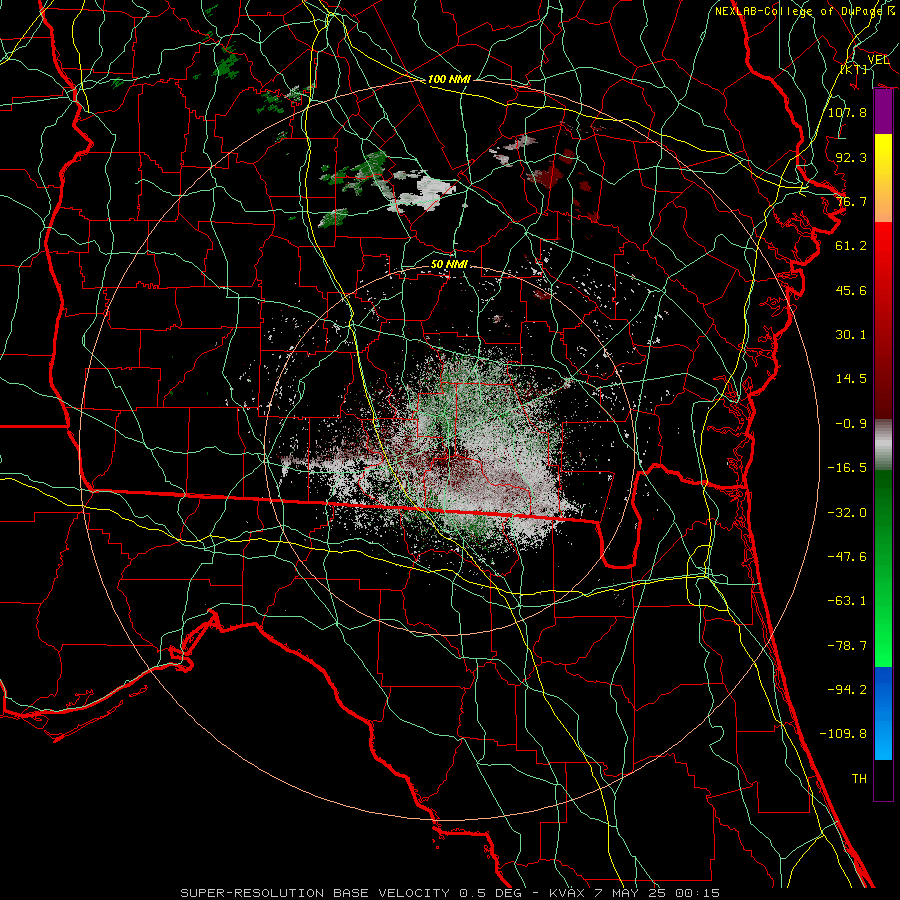The height and width of the screenshot is (900, 900).
Task: Select the -47.6 velocity scale value
Action: coord(847,557)
